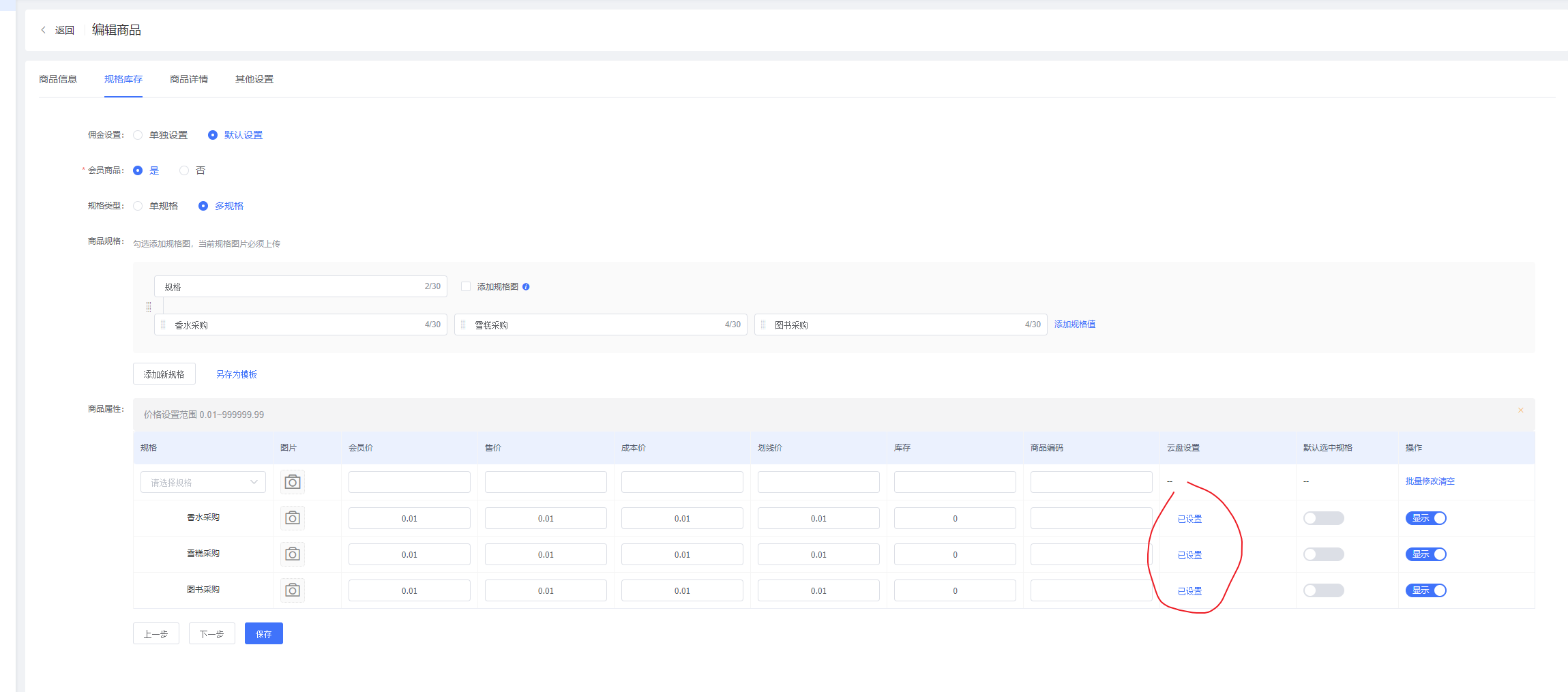Toggle 显示 switch for 图书采购
Image resolution: width=1568 pixels, height=692 pixels.
(1425, 590)
